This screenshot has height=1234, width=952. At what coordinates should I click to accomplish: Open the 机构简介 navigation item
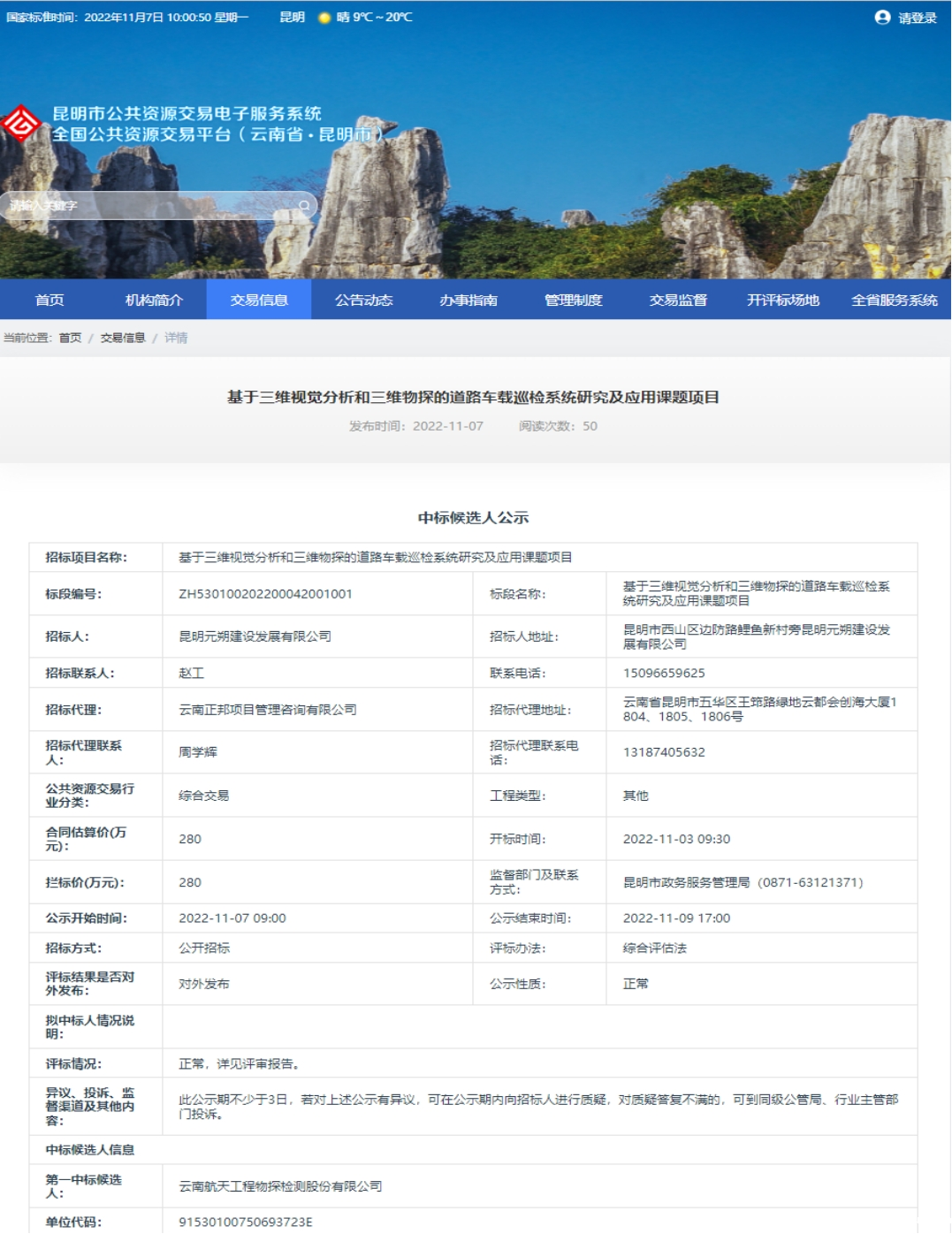pyautogui.click(x=154, y=300)
